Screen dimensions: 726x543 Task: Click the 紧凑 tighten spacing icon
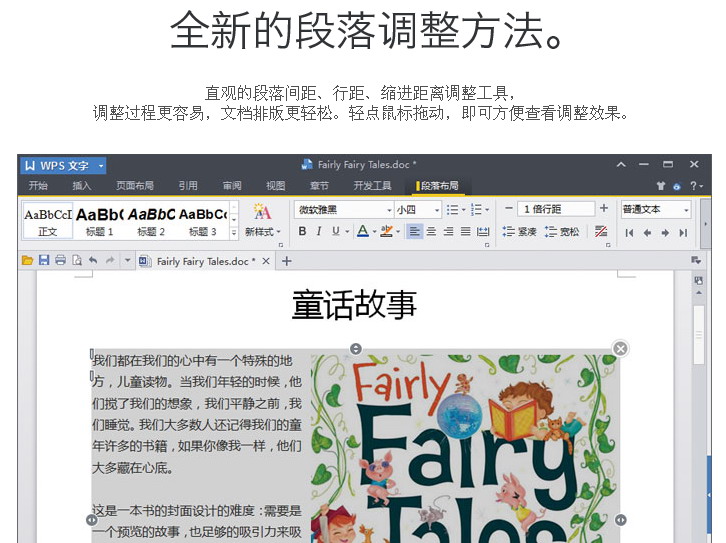click(519, 232)
